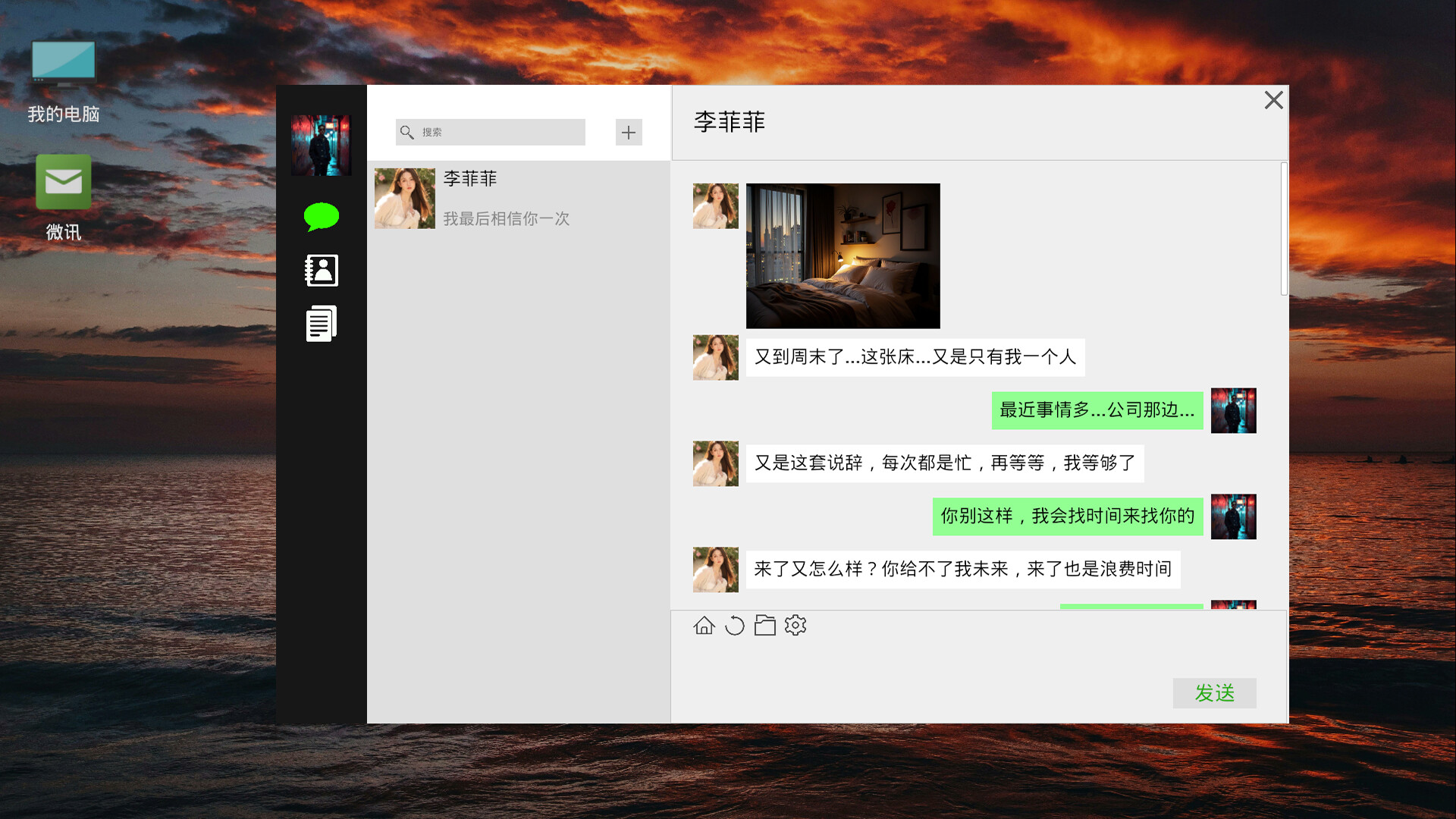This screenshot has height=819, width=1456.
Task: Click green message 你别这样，我会找时间来找你的
Action: (1068, 516)
